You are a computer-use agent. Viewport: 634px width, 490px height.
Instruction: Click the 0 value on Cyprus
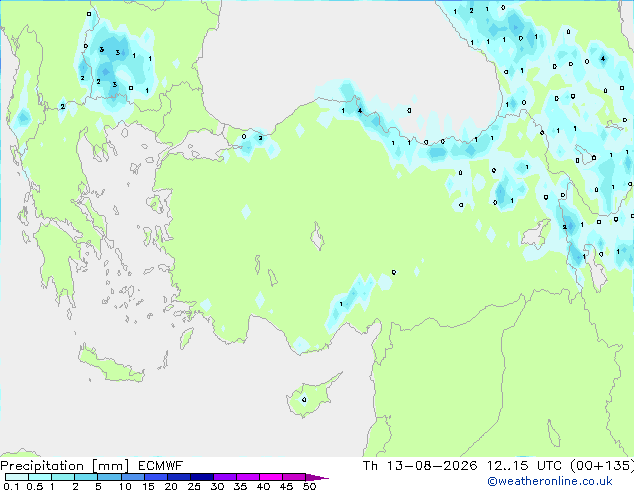[x=304, y=400]
